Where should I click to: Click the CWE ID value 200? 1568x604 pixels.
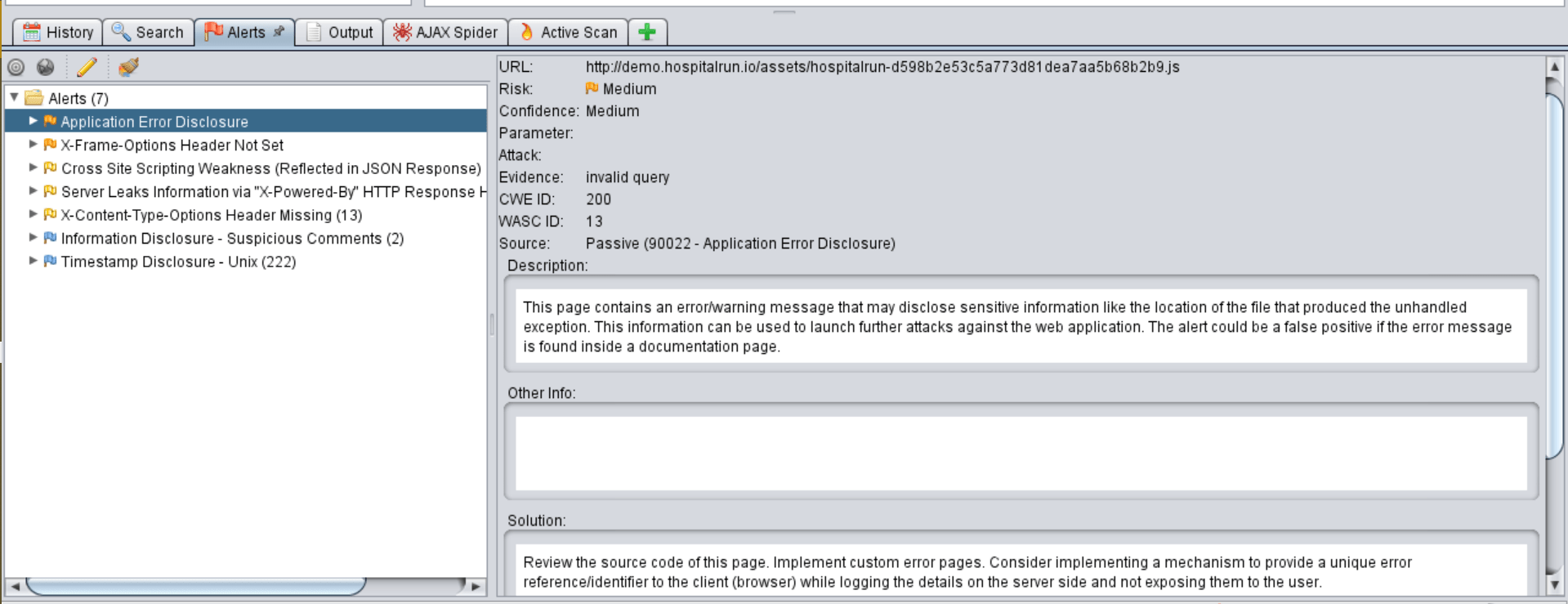[598, 199]
